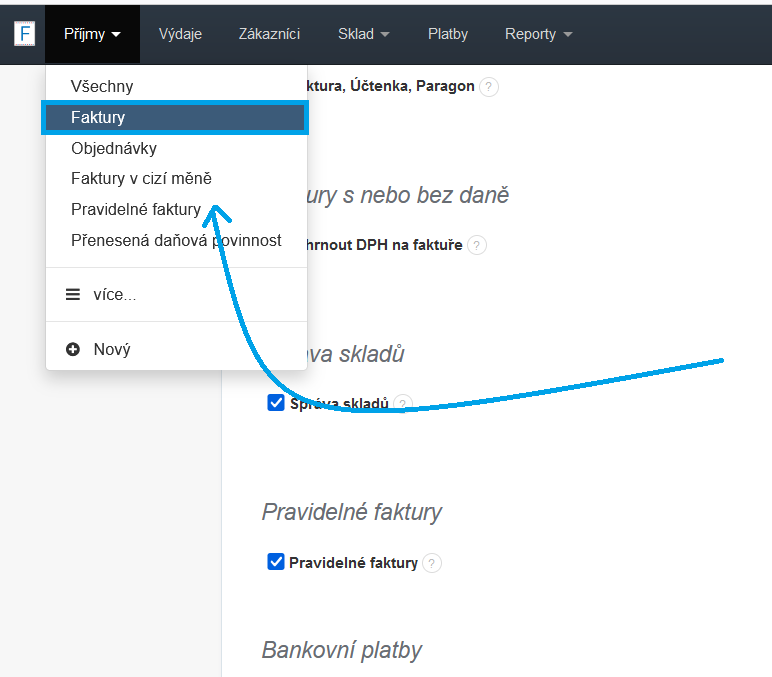Click help icon next to Faktura, Účtenka, Paragon
The image size is (772, 677).
(x=488, y=87)
